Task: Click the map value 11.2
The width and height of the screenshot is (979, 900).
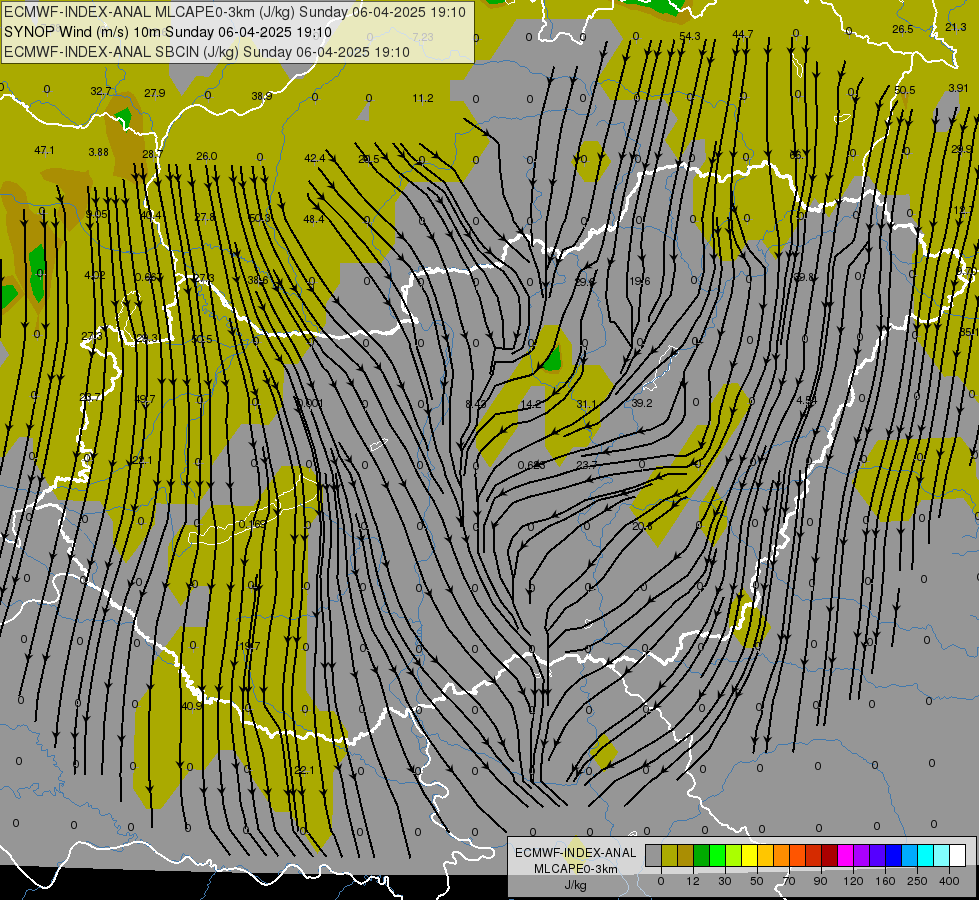Action: click(423, 98)
